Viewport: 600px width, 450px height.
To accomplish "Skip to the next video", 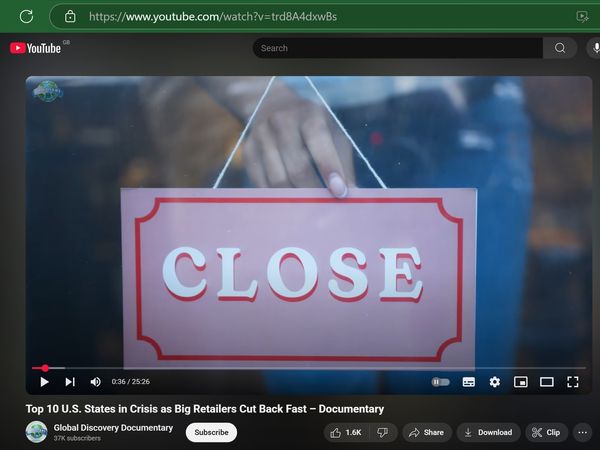I will point(70,382).
